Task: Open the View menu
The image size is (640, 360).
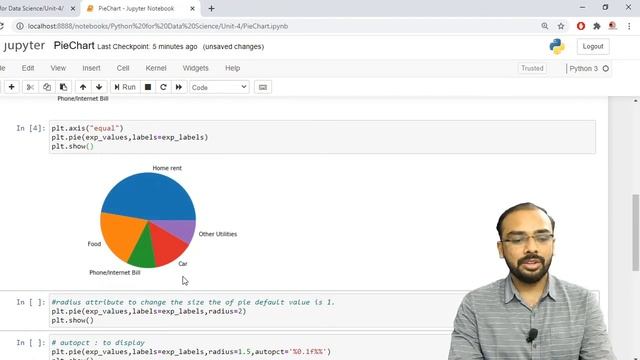Action: pyautogui.click(x=58, y=68)
